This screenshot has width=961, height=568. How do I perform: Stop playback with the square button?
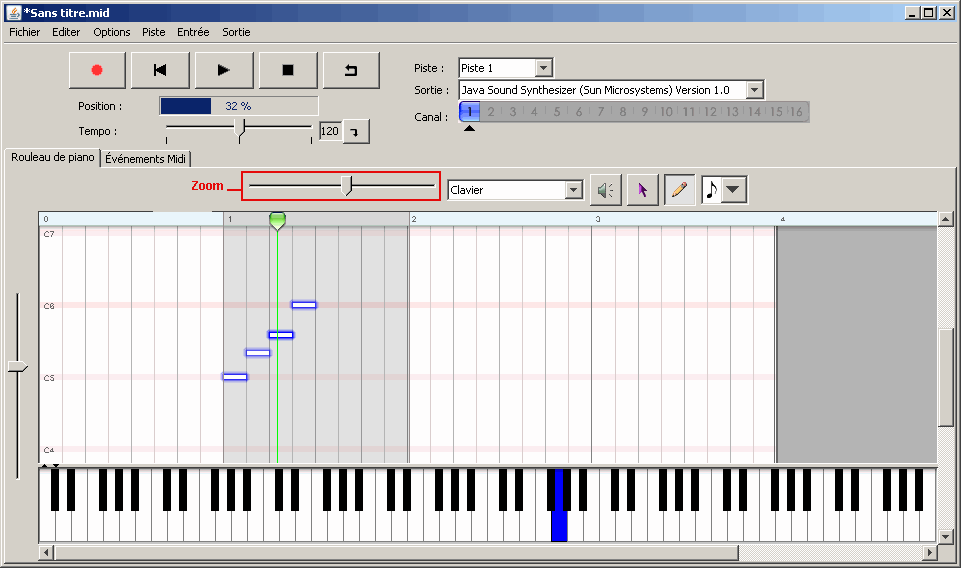[288, 70]
